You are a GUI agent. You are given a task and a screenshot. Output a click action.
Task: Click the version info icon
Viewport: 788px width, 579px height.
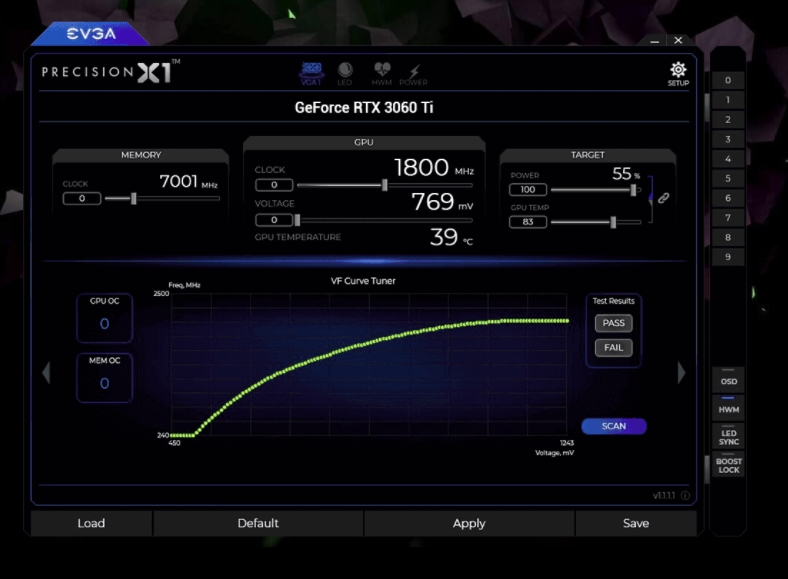click(685, 495)
